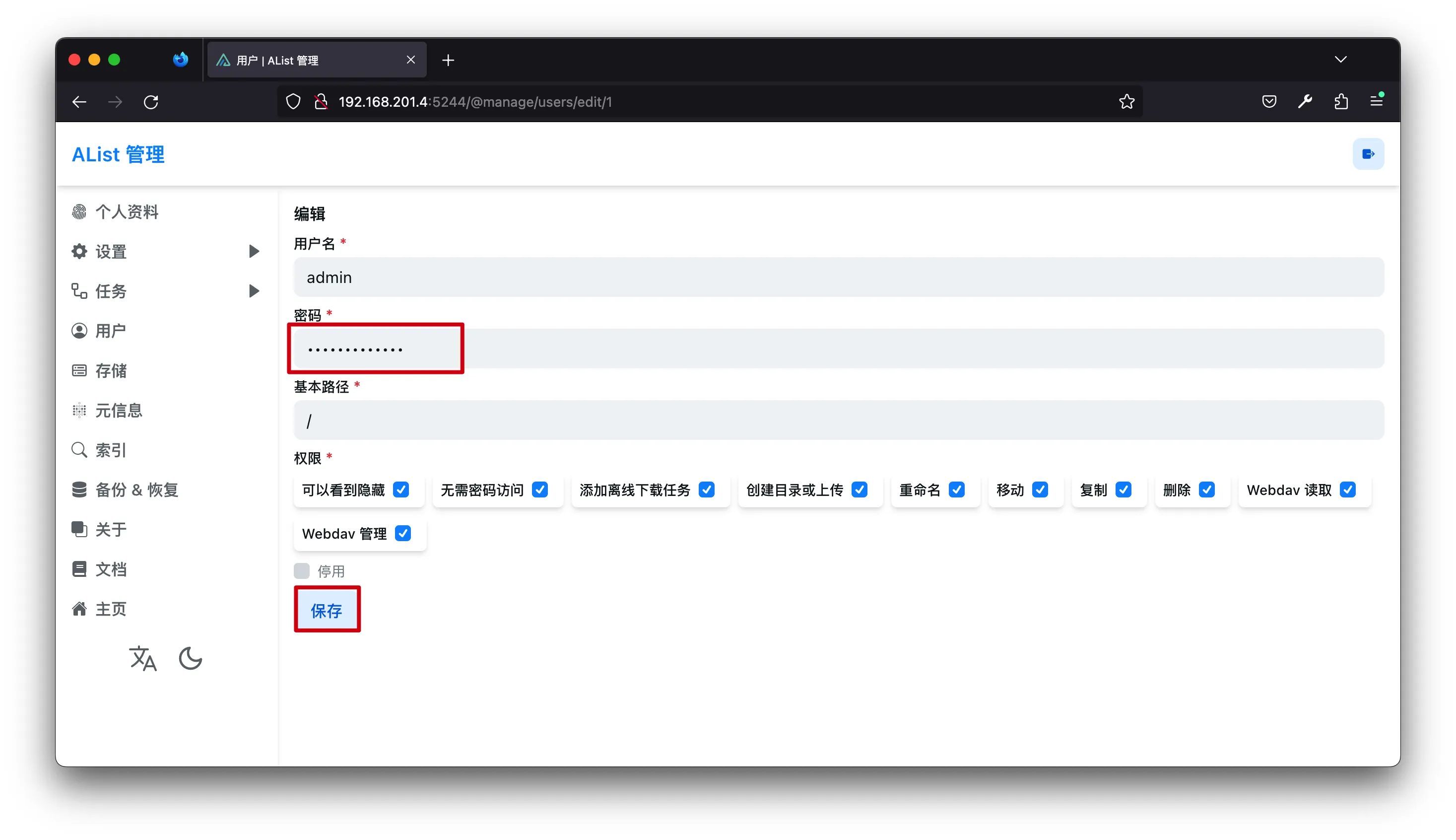The height and width of the screenshot is (840, 1456).
Task: Open 个人资料 in the sidebar
Action: [x=126, y=211]
